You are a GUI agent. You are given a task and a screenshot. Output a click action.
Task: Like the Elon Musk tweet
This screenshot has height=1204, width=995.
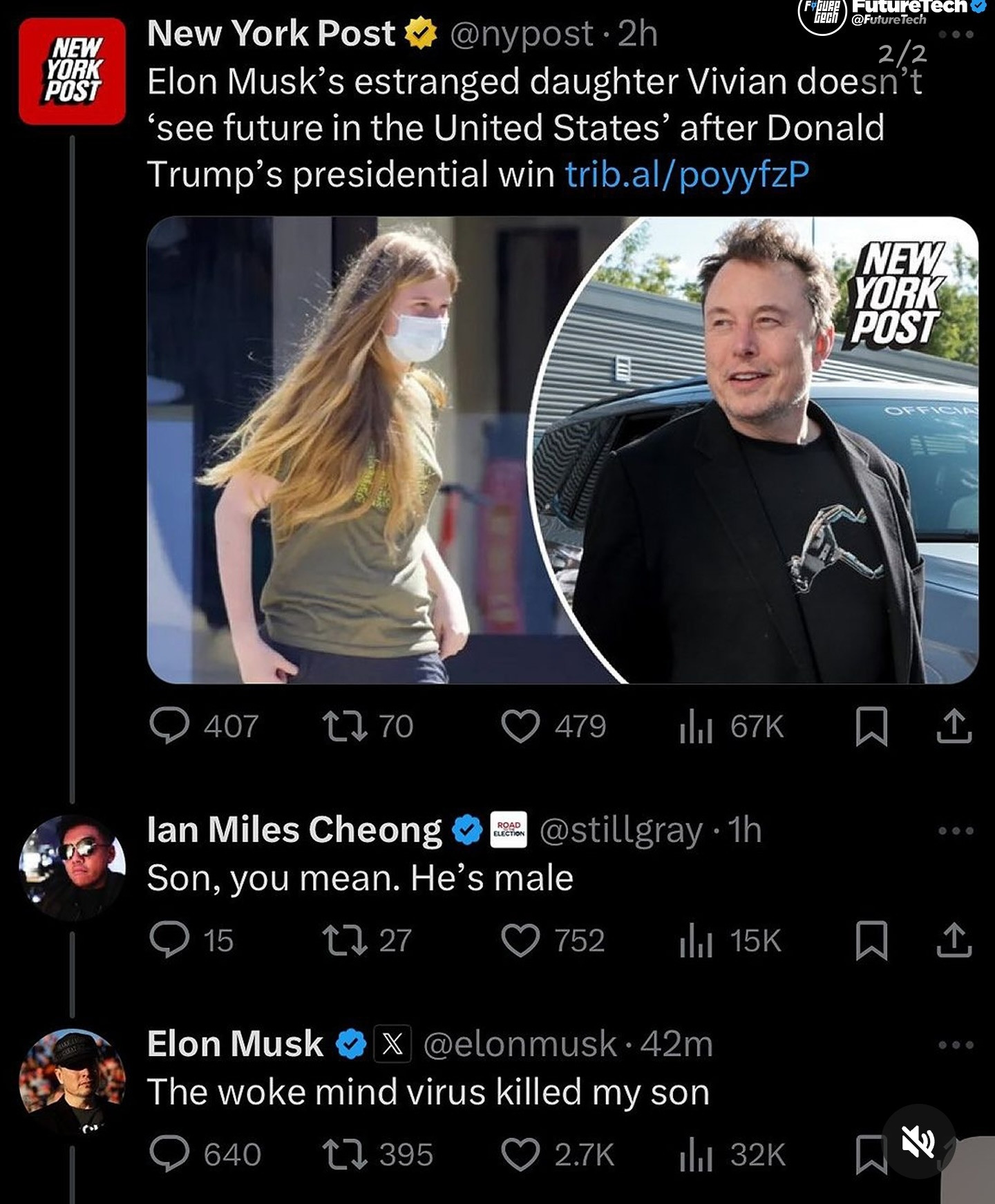tap(520, 1155)
